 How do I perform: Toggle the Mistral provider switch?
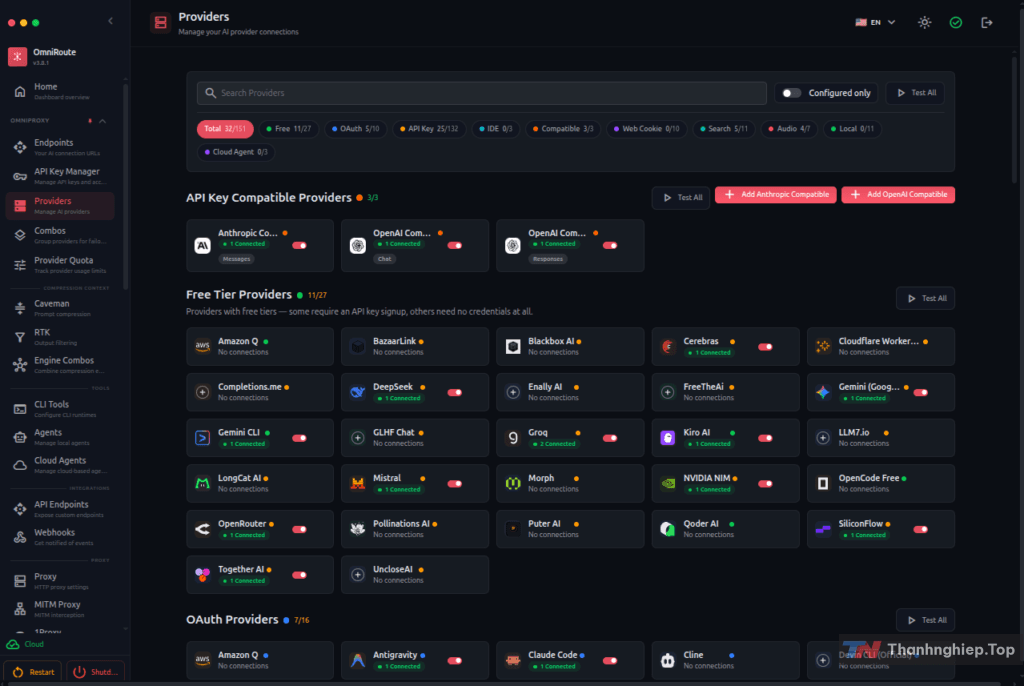[x=455, y=484]
